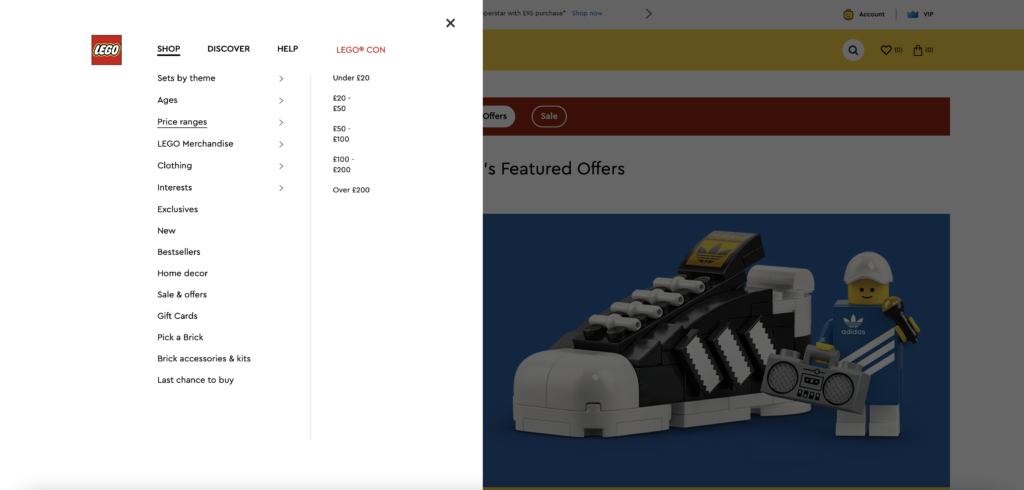Open the LEGO® CON link

coord(360,50)
